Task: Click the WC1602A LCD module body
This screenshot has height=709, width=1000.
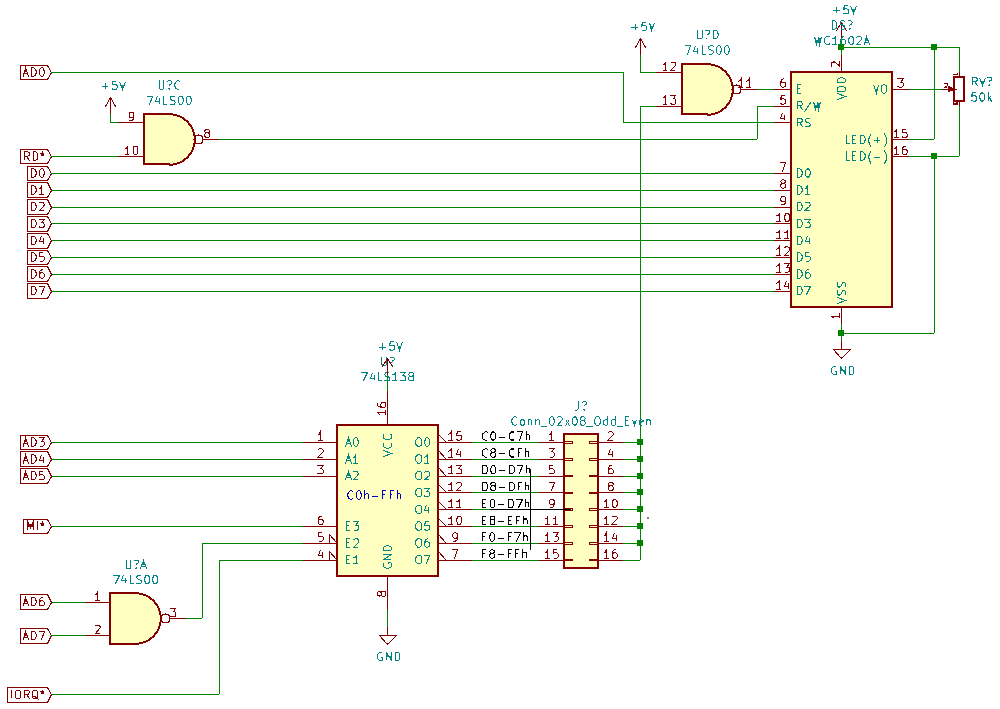Action: tap(840, 190)
